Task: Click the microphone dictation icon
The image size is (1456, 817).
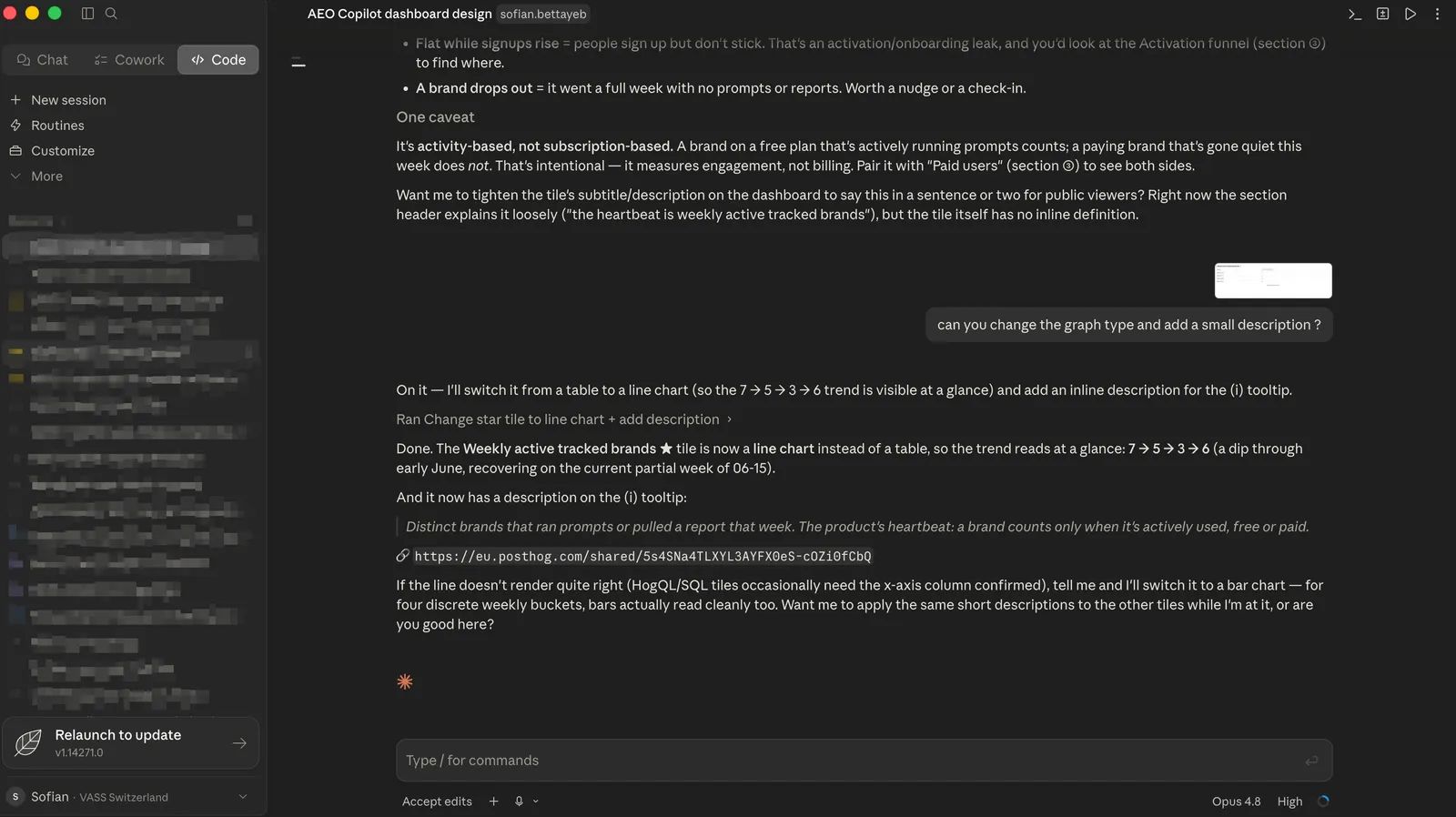Action: click(519, 802)
